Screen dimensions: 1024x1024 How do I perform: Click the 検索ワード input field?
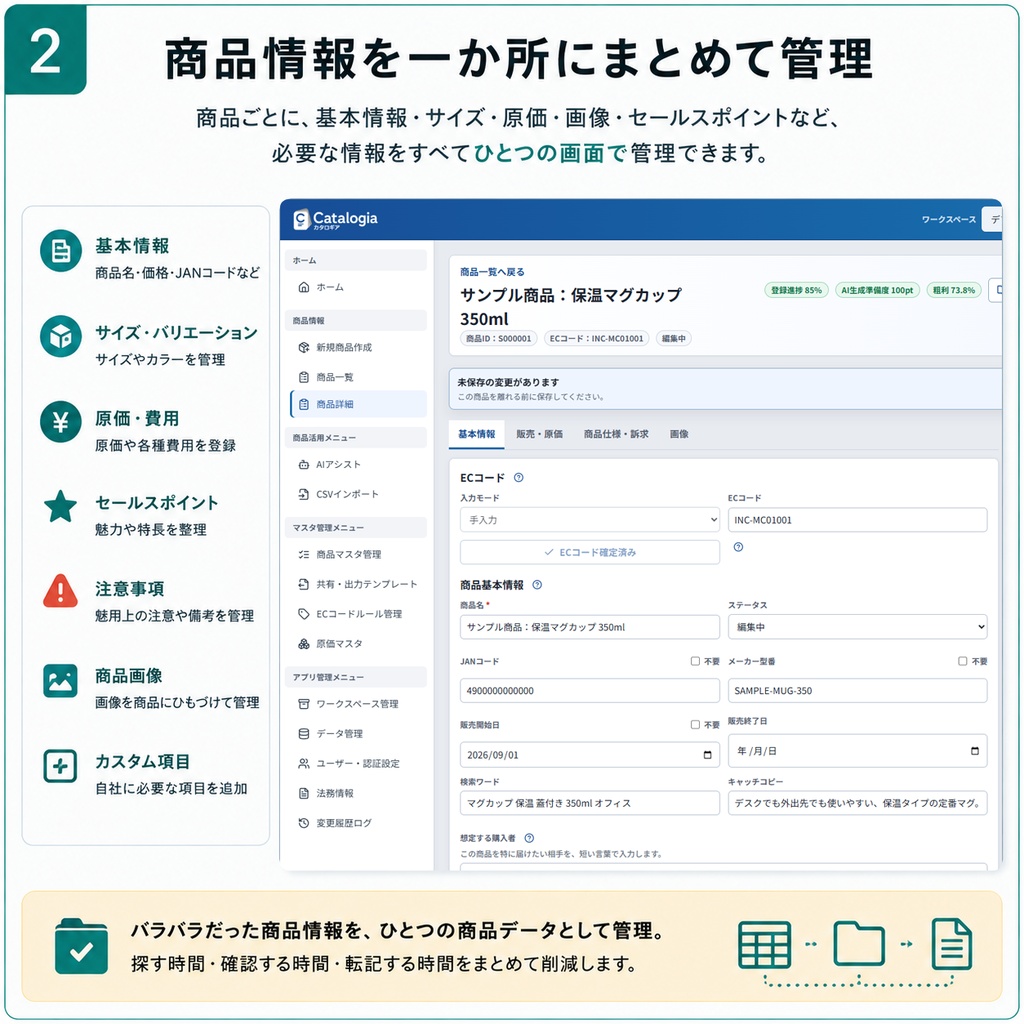pos(590,803)
